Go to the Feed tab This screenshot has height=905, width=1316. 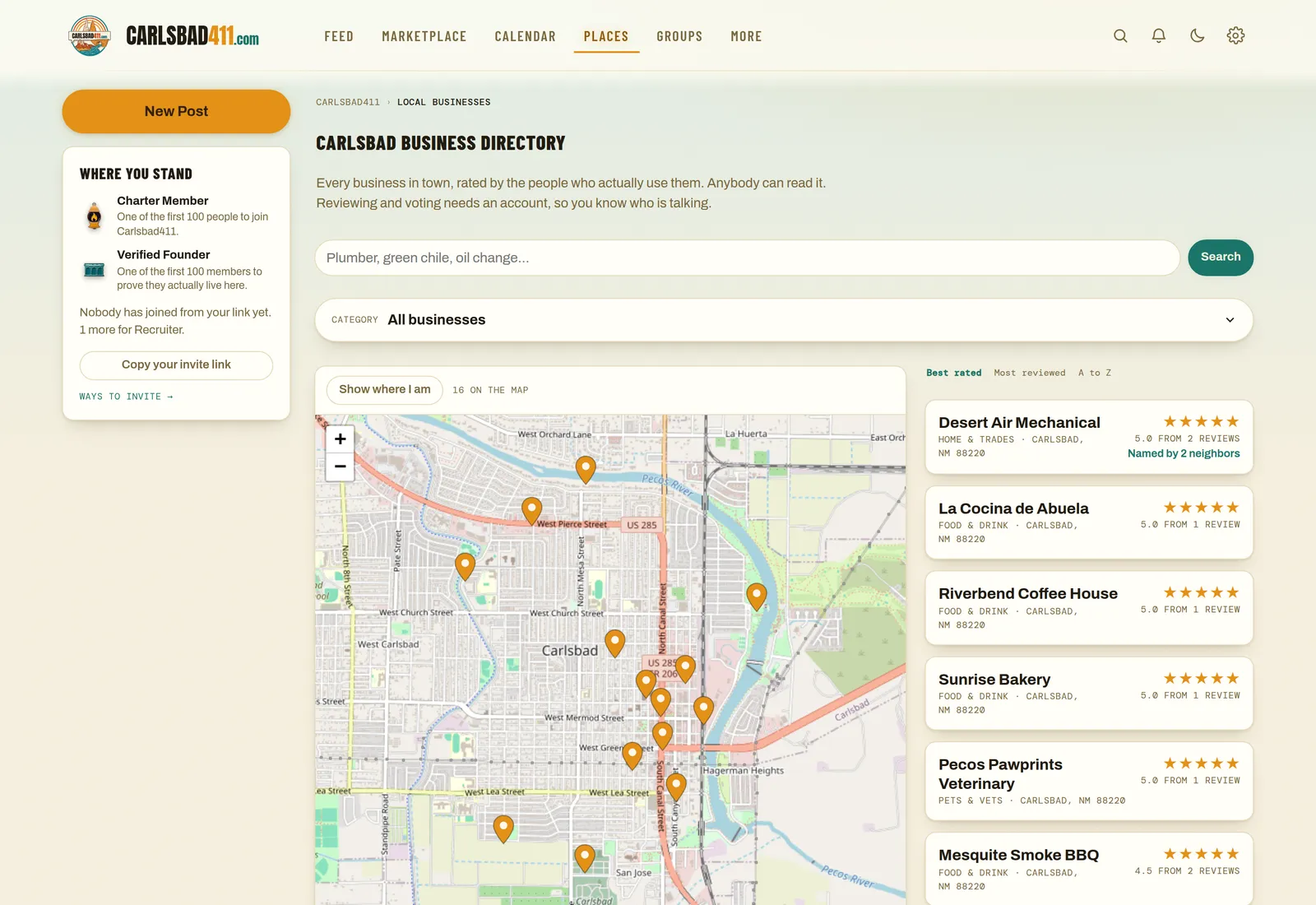[339, 36]
